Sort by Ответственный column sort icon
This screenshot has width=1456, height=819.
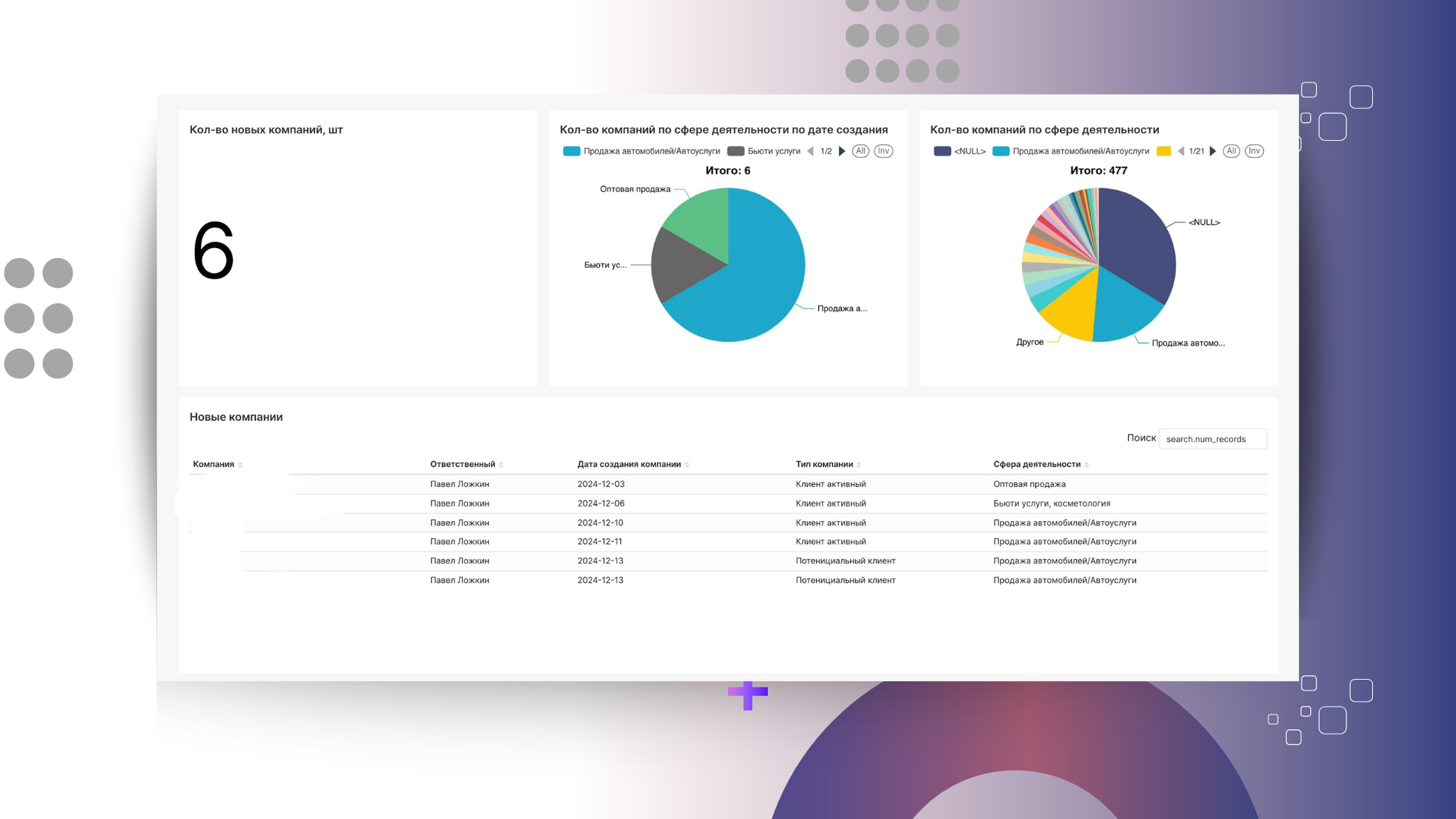point(501,465)
